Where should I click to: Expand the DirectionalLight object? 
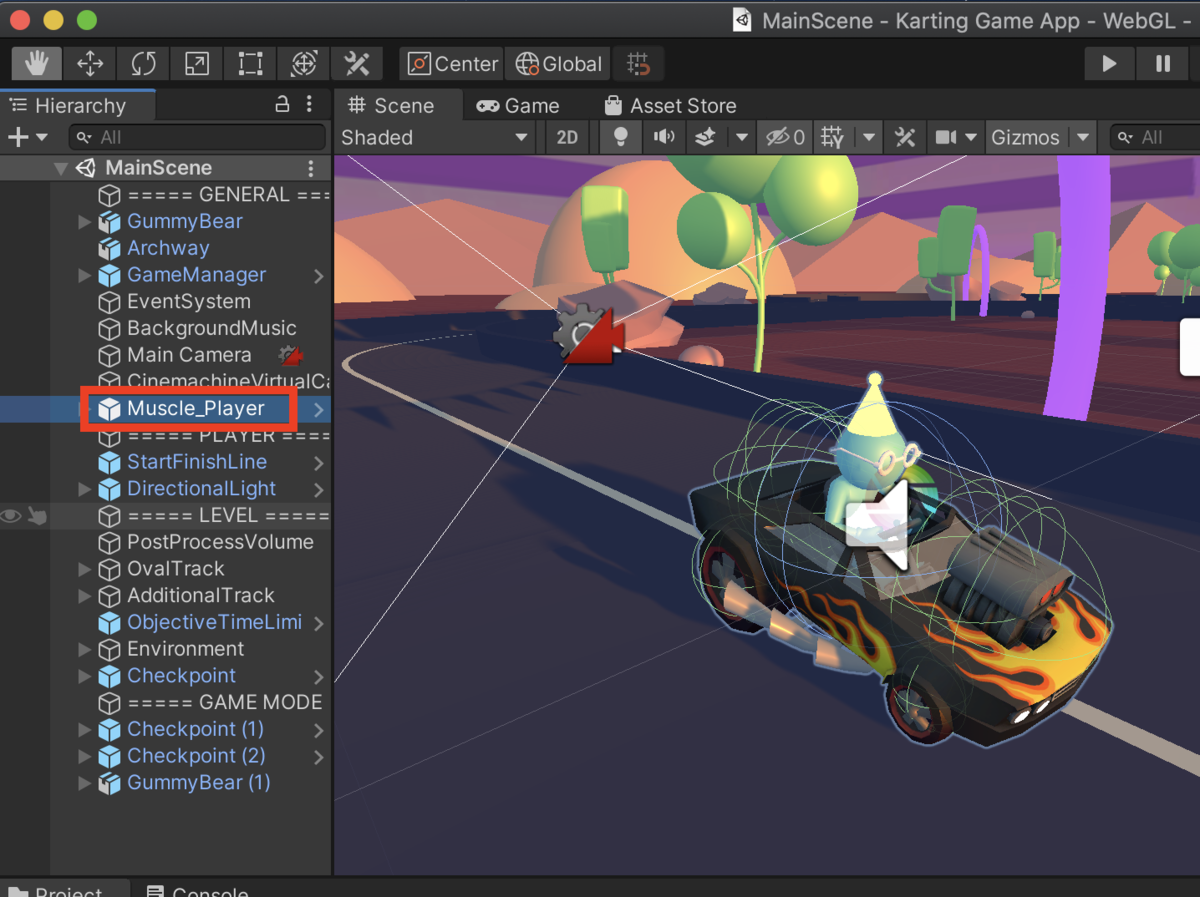pos(85,489)
